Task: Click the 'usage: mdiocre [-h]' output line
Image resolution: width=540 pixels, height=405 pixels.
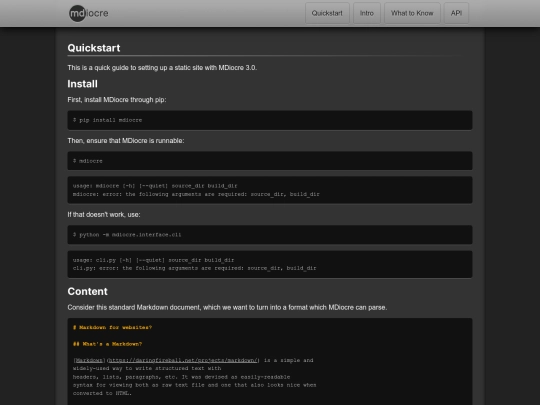Action: point(155,186)
